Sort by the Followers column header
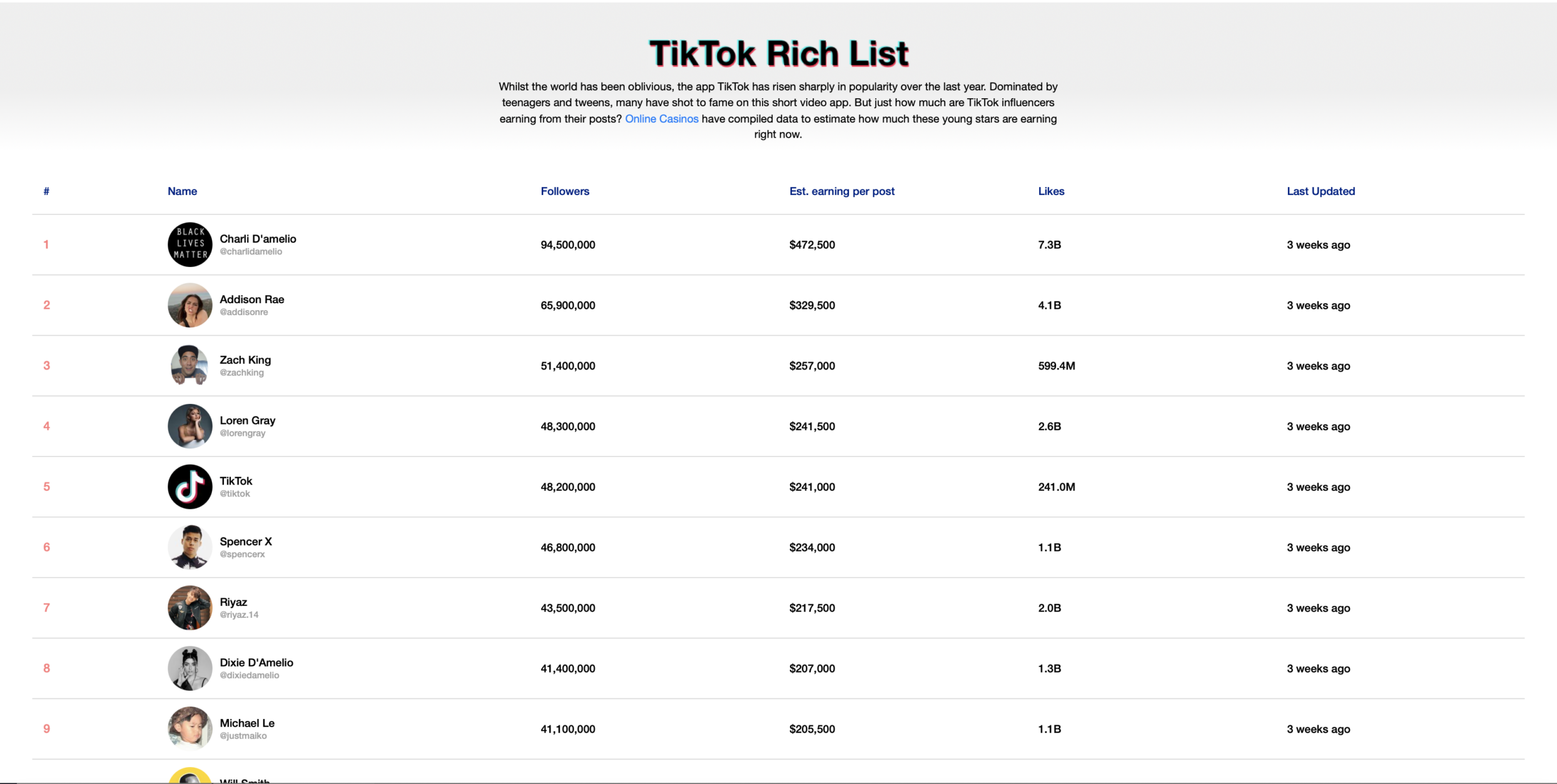 [565, 191]
